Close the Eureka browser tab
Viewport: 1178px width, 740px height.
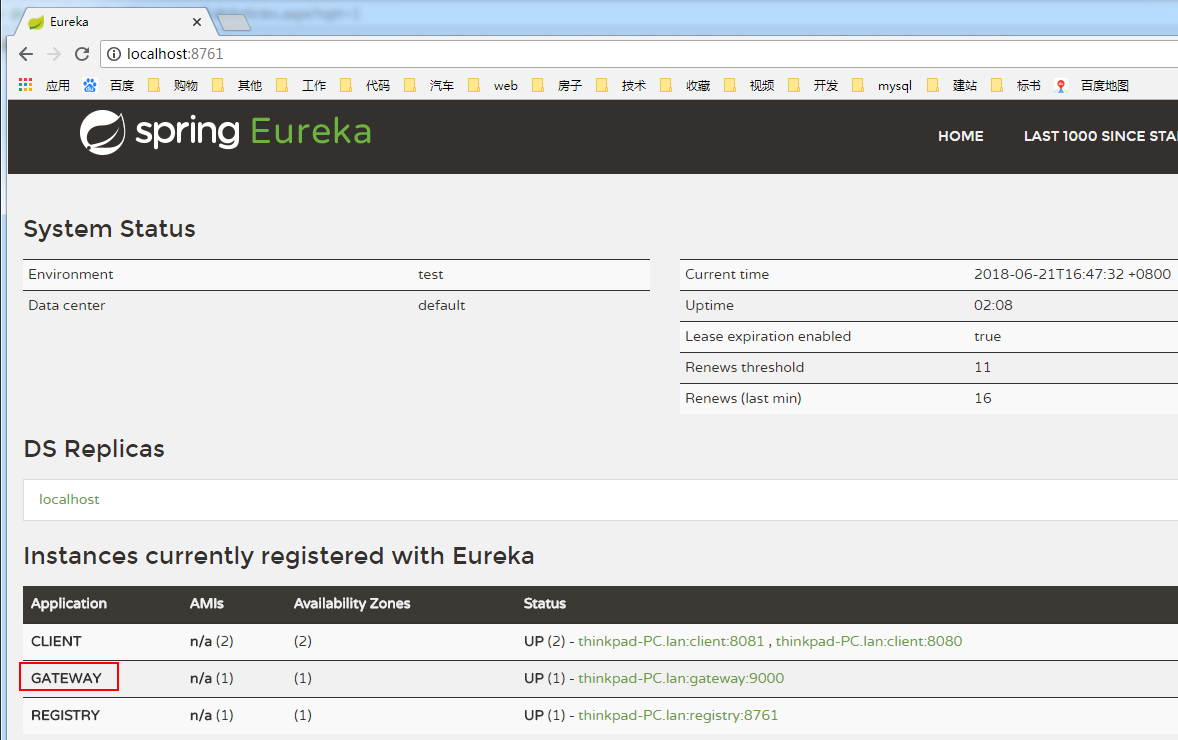(196, 22)
